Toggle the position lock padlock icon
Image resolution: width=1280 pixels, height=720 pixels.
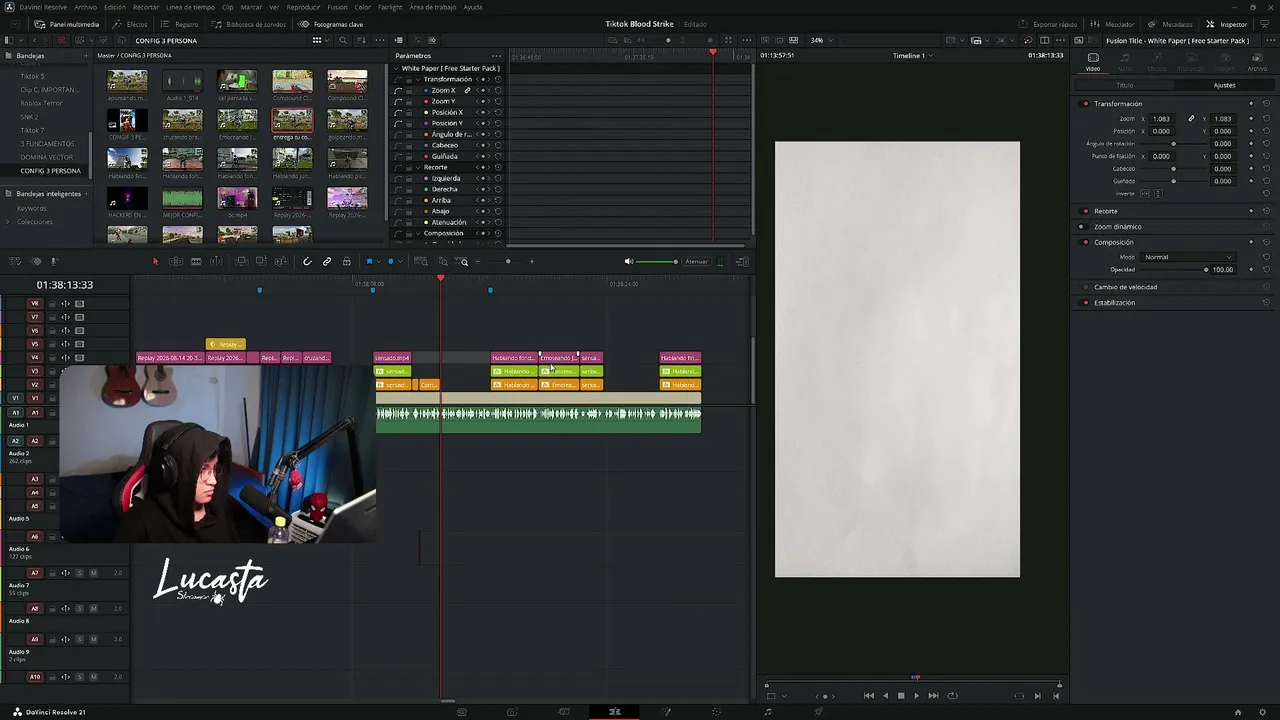347,262
